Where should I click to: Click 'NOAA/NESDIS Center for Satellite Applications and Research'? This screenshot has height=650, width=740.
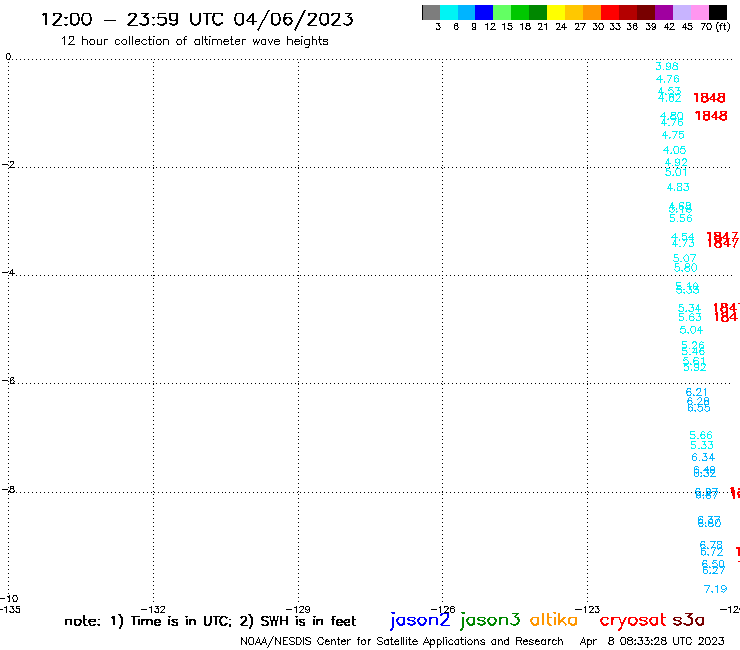point(402,642)
